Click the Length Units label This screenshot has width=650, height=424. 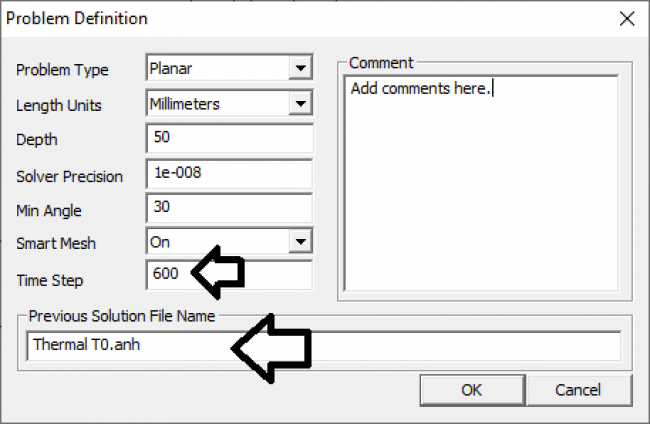pyautogui.click(x=58, y=105)
